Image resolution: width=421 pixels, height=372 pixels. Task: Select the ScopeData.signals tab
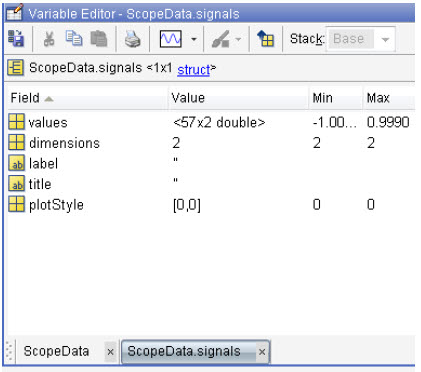coord(184,351)
